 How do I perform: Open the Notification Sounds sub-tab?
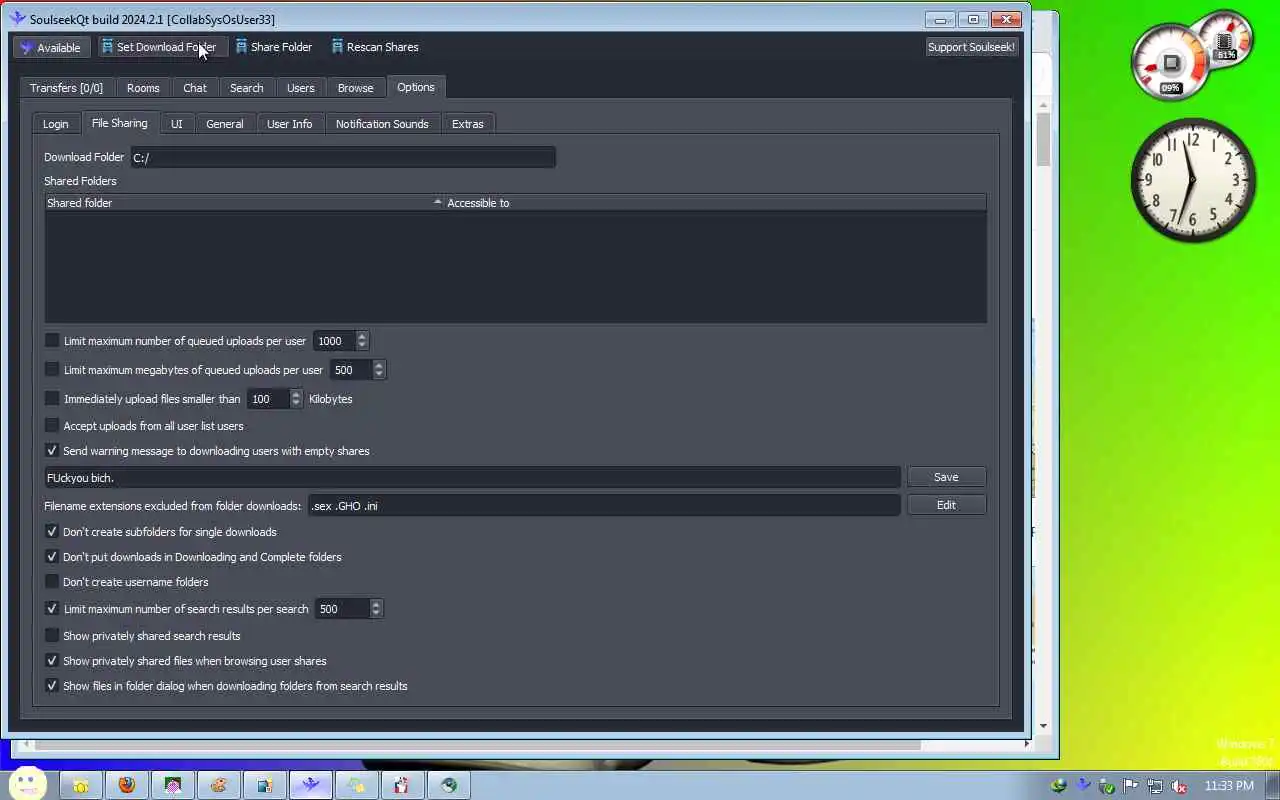(x=382, y=124)
